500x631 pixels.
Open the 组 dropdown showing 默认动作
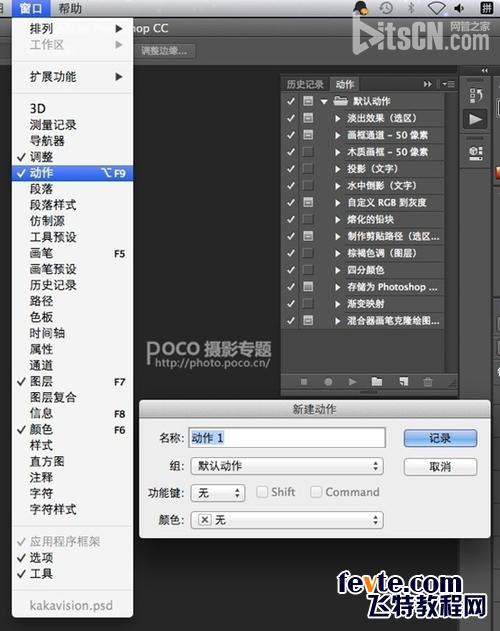tap(287, 466)
